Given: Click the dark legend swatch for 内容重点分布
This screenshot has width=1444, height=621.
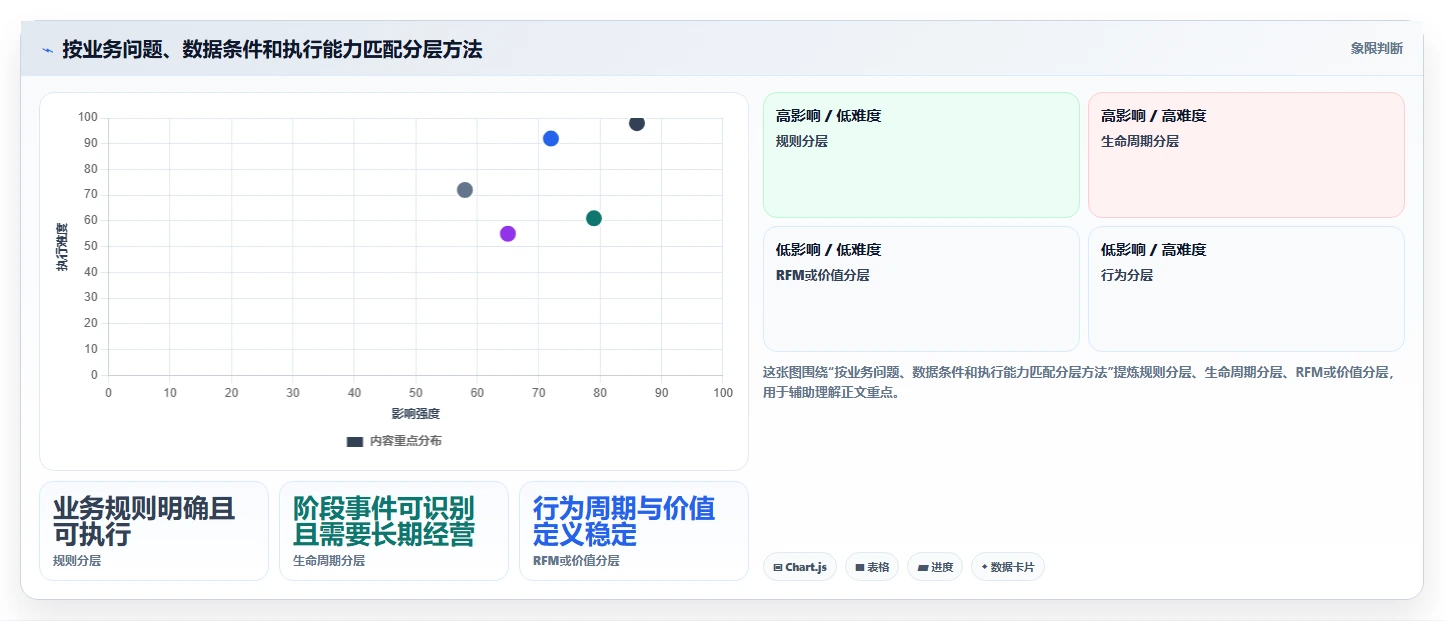Looking at the screenshot, I should click(x=355, y=441).
